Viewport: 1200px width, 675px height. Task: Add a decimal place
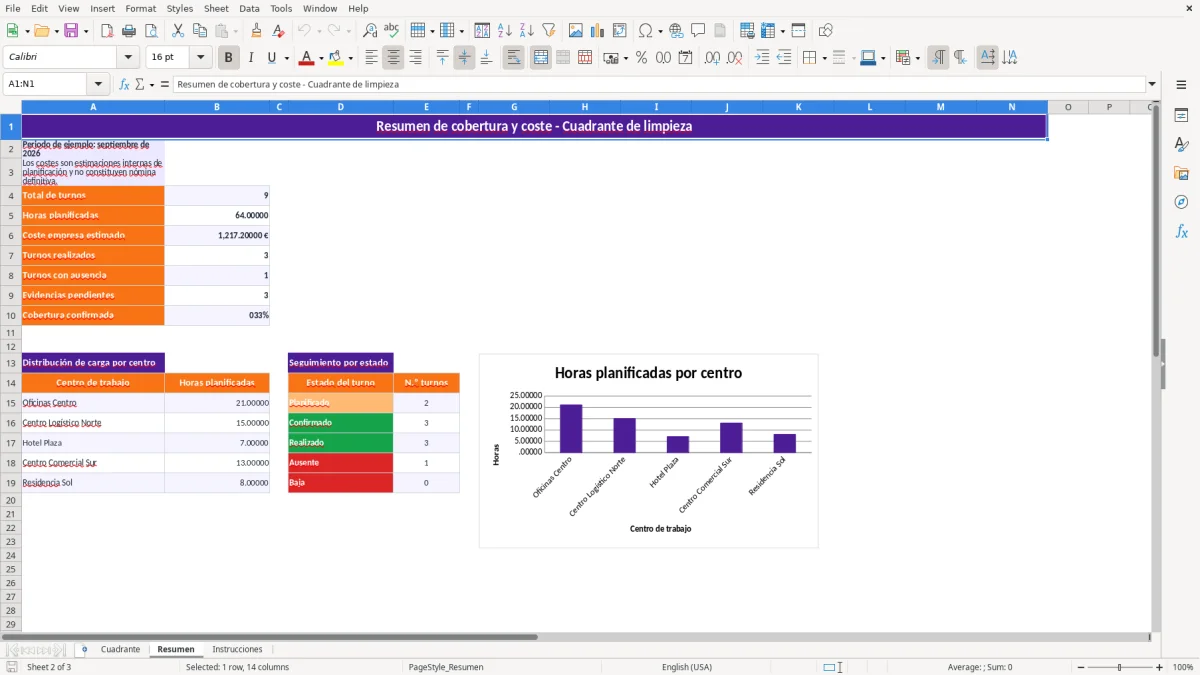pyautogui.click(x=712, y=58)
